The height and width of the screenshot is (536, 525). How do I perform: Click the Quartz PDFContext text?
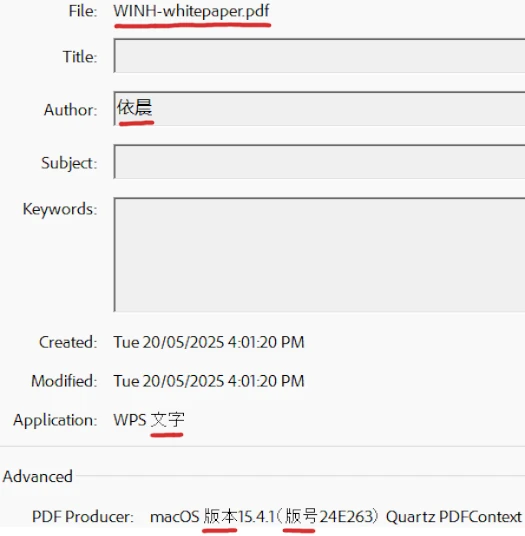(454, 517)
